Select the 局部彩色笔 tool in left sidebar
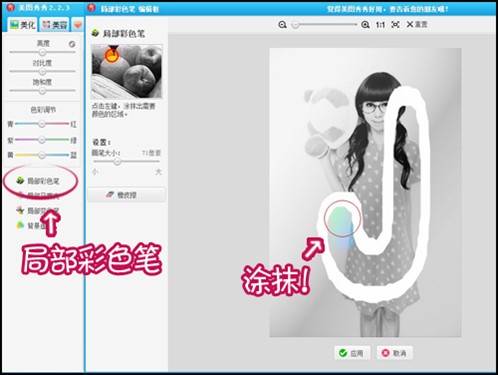The width and height of the screenshot is (498, 375). click(38, 181)
